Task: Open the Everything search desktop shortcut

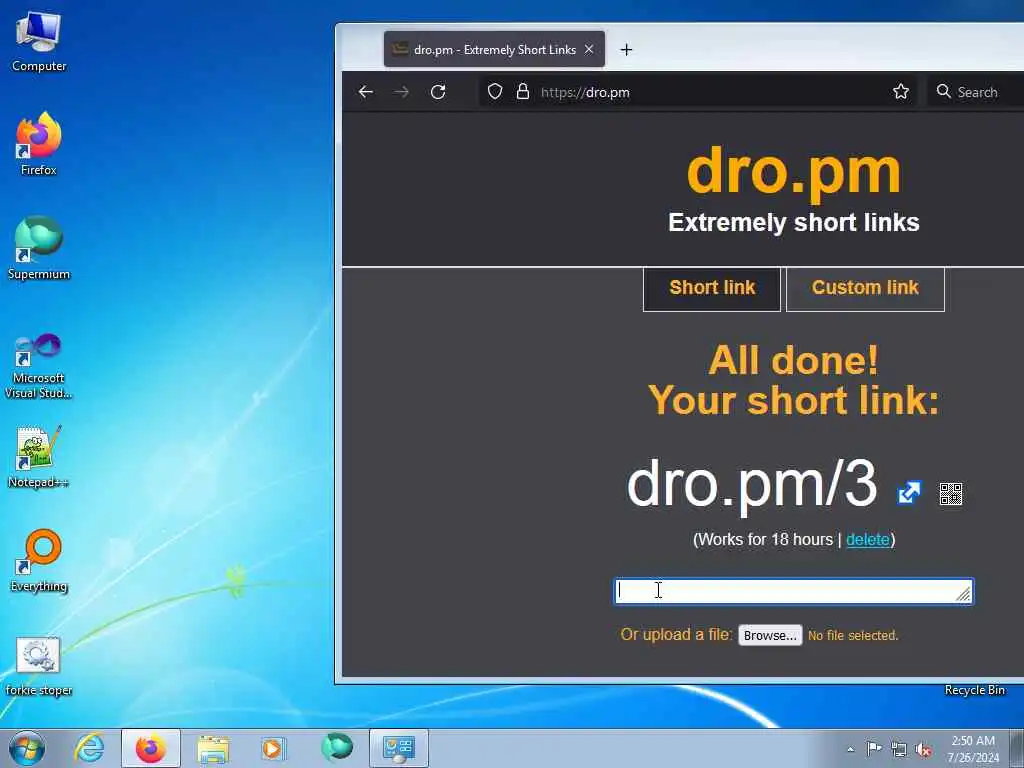Action: (39, 560)
